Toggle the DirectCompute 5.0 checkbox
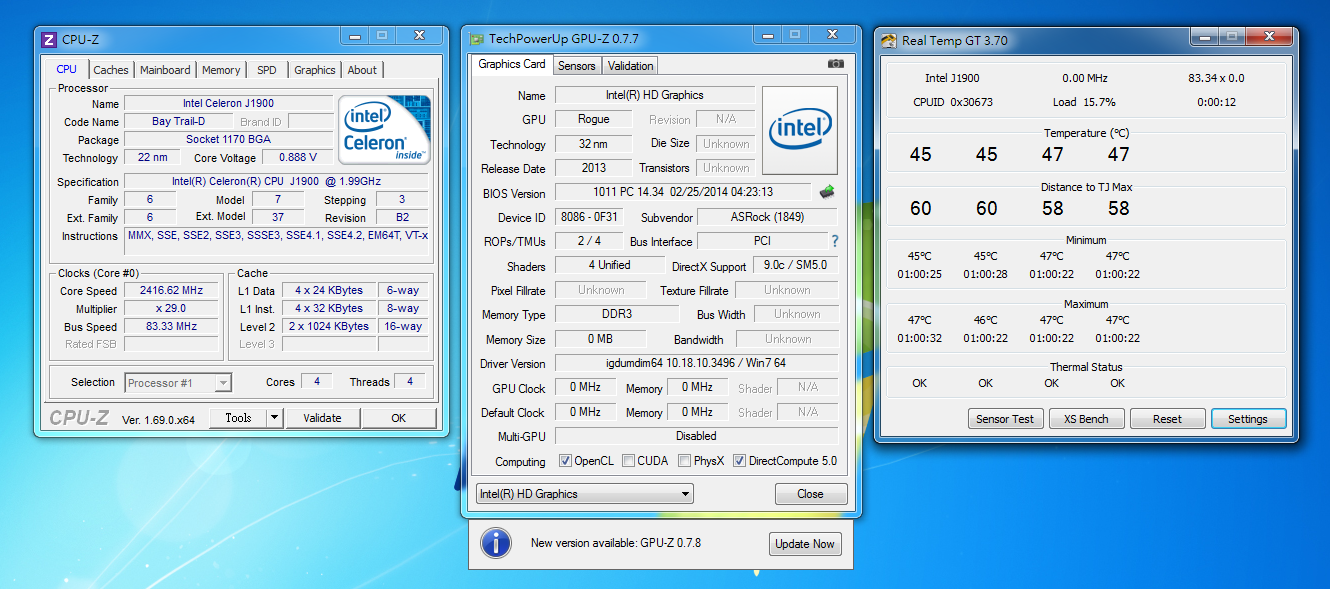Image resolution: width=1330 pixels, height=589 pixels. coord(739,461)
